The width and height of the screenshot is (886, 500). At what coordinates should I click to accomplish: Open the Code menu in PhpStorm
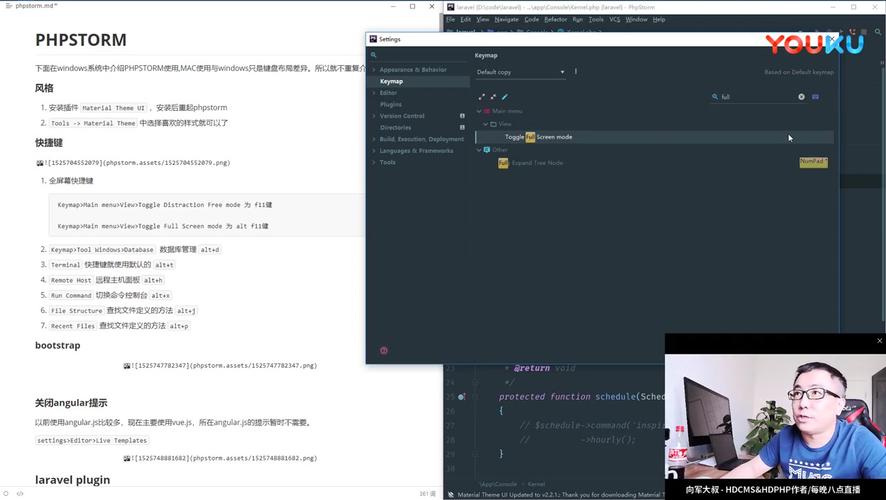(x=532, y=19)
